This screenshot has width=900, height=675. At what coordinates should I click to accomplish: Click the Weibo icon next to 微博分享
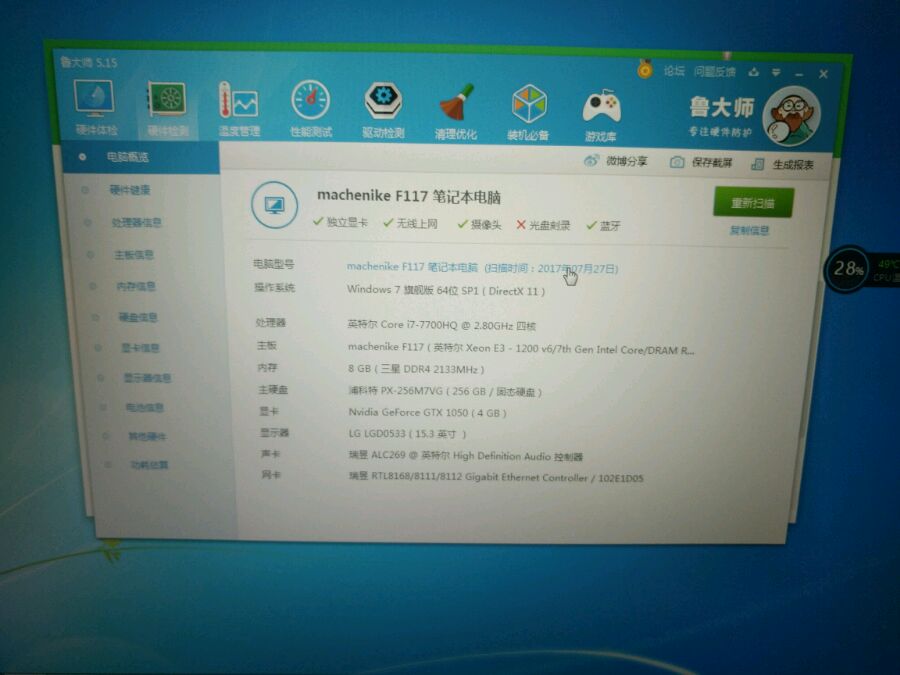[x=591, y=161]
